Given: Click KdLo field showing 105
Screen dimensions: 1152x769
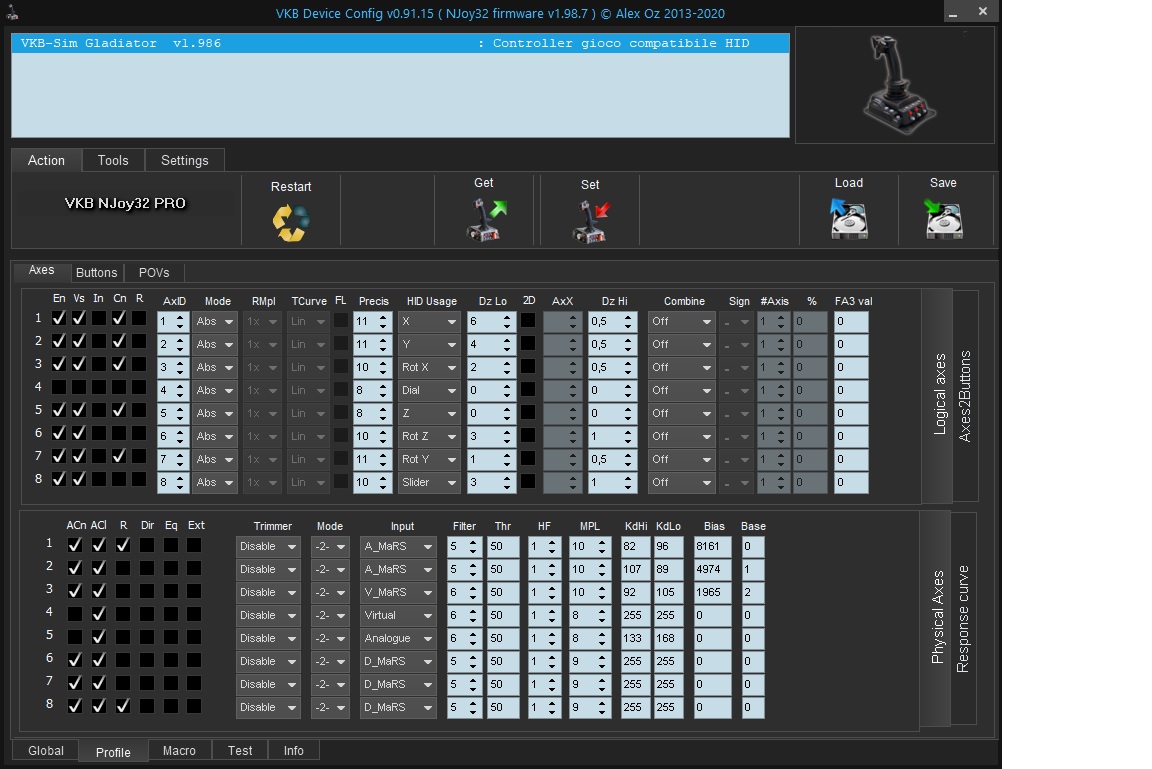Looking at the screenshot, I should coord(668,592).
